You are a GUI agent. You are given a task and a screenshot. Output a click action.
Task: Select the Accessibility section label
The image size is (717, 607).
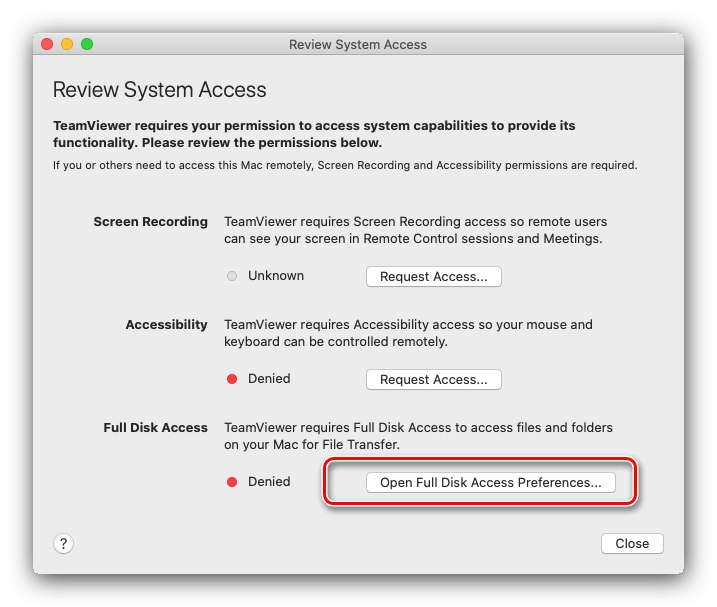[166, 325]
